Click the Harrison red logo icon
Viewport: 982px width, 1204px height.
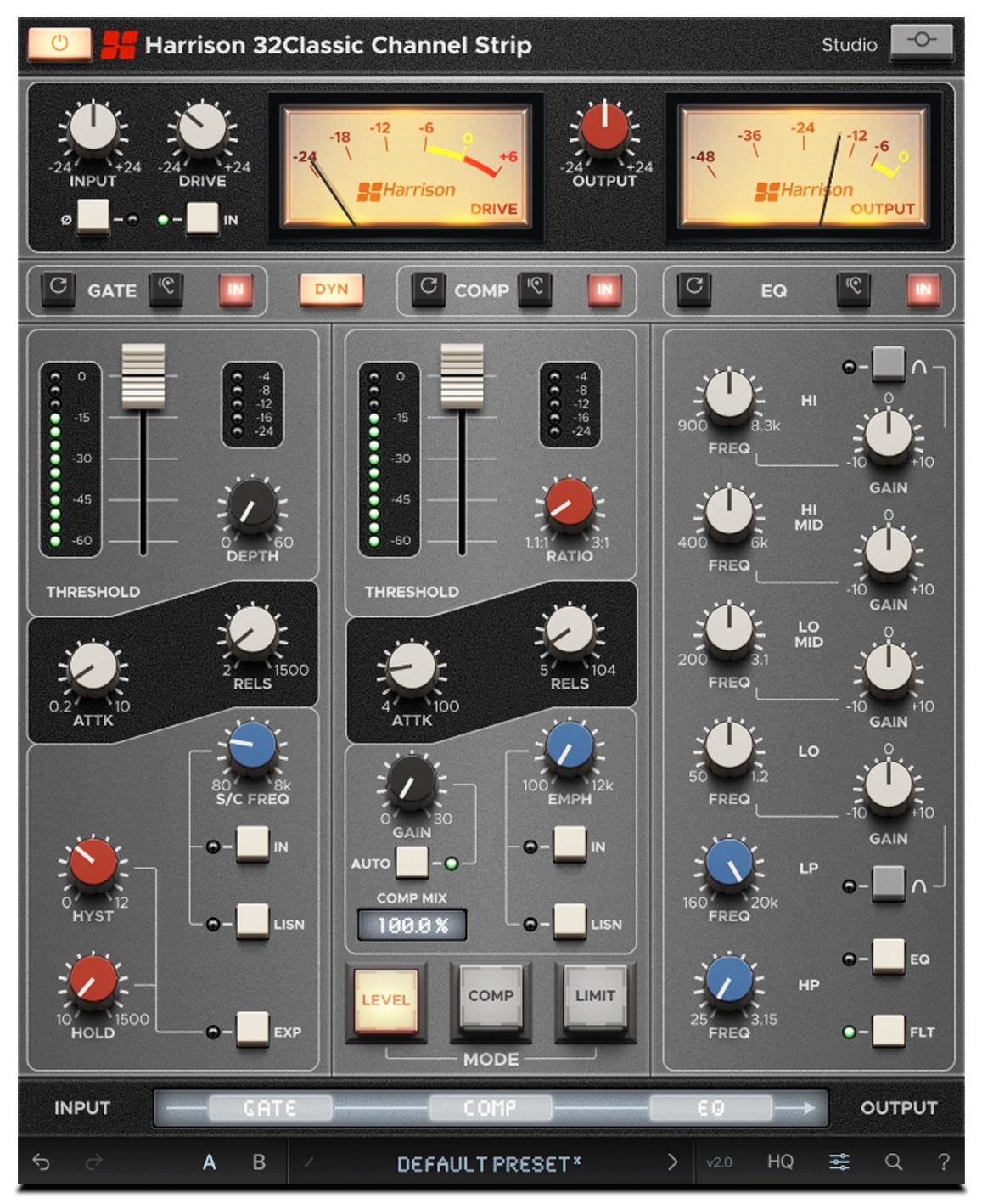coord(119,44)
